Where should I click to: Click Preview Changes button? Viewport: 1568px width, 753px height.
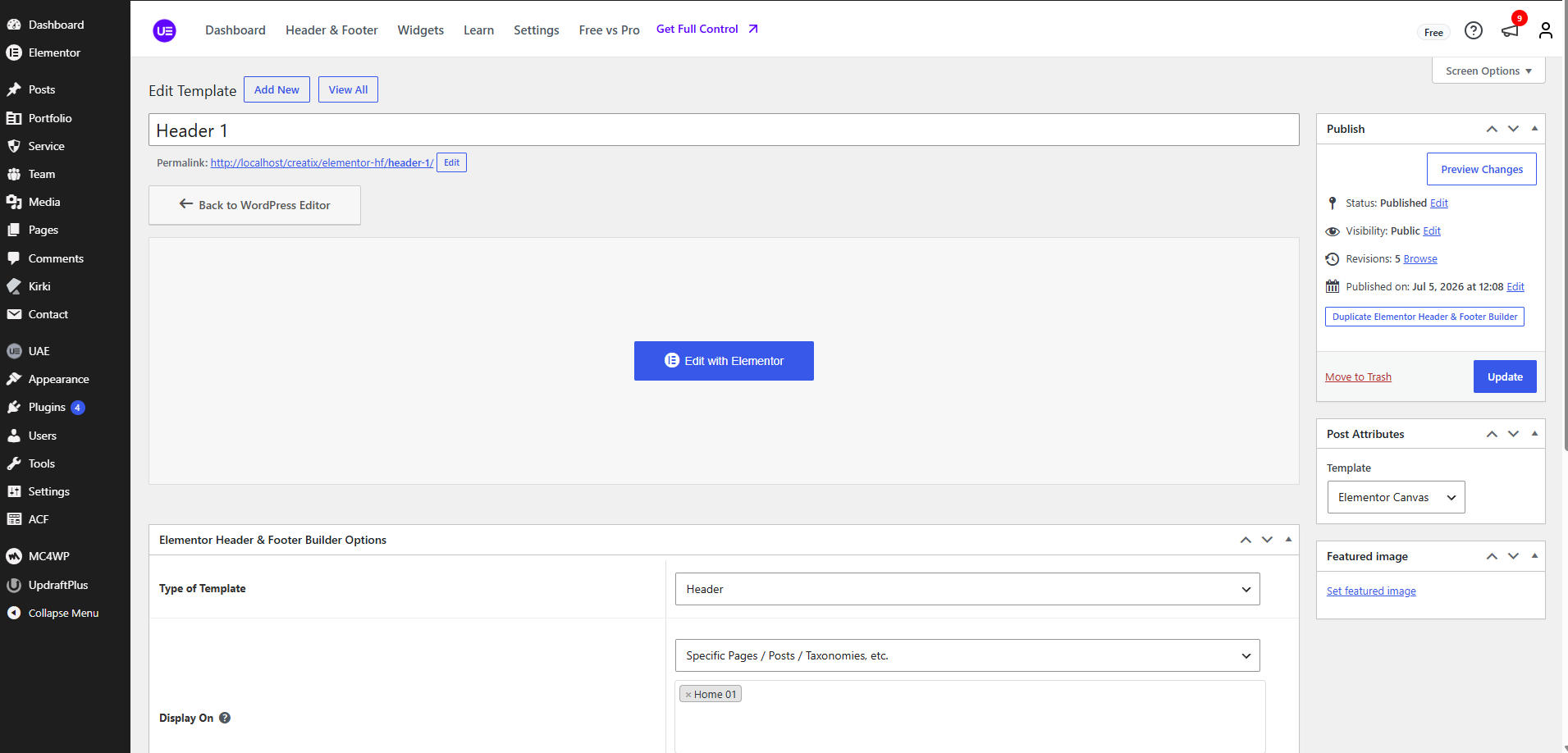[x=1482, y=169]
